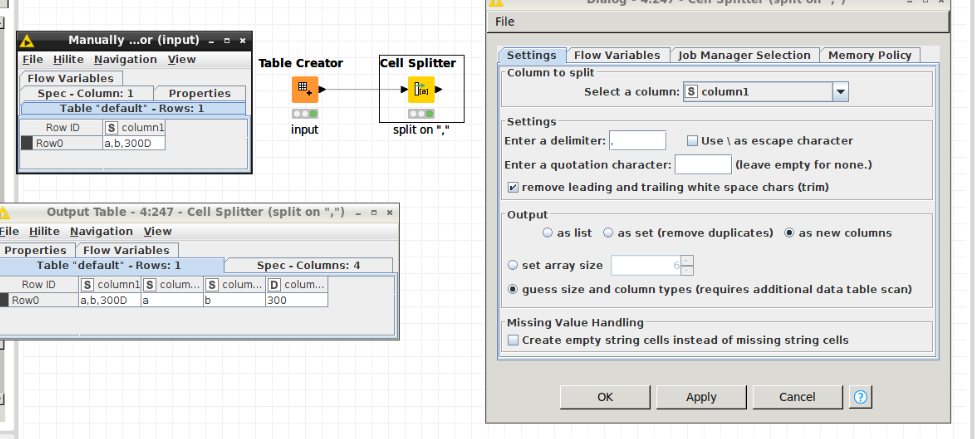Select the 'as list' output option
Image resolution: width=975 pixels, height=439 pixels.
pyautogui.click(x=548, y=233)
